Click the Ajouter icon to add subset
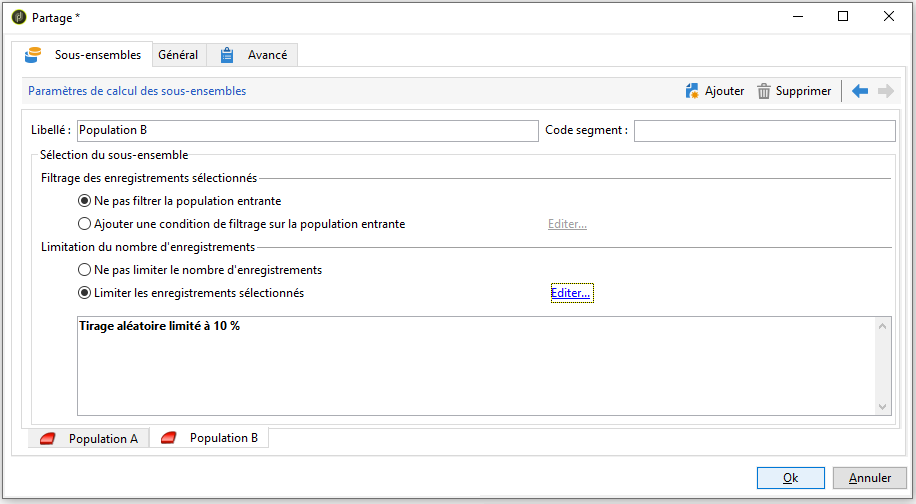 [x=692, y=91]
